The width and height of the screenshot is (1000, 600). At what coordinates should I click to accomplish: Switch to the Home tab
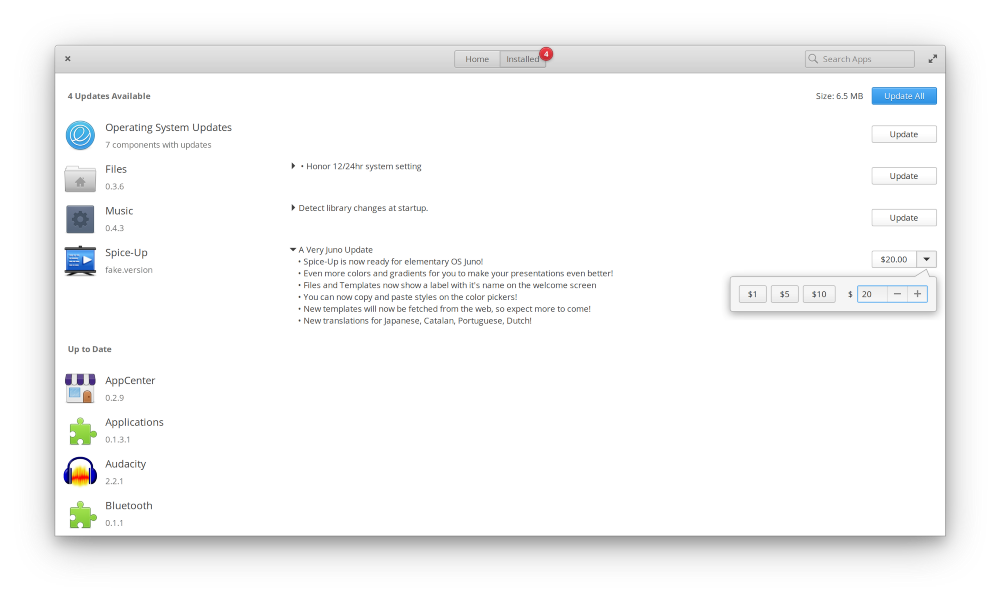click(477, 59)
